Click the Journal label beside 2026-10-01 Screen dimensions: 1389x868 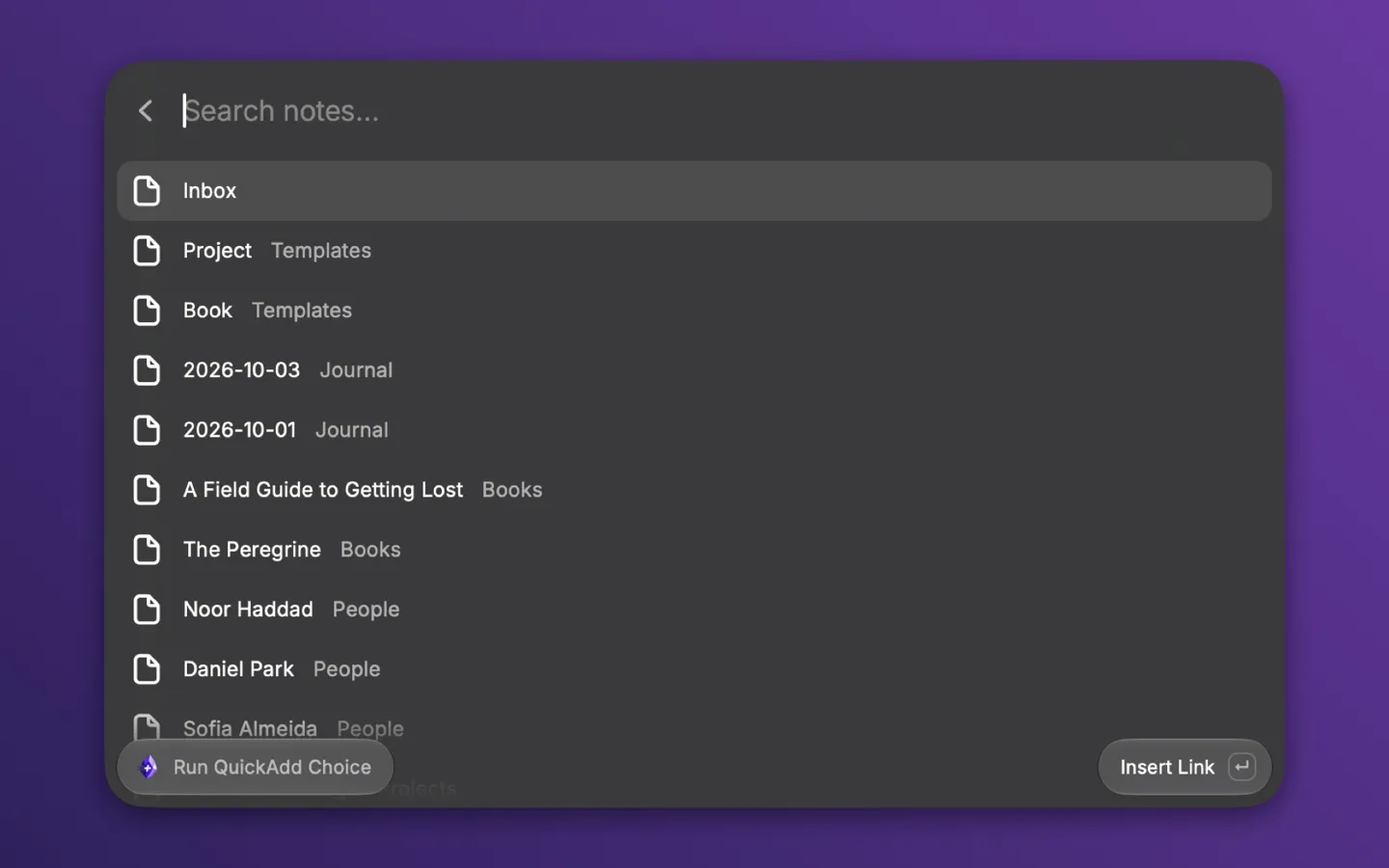(x=352, y=430)
